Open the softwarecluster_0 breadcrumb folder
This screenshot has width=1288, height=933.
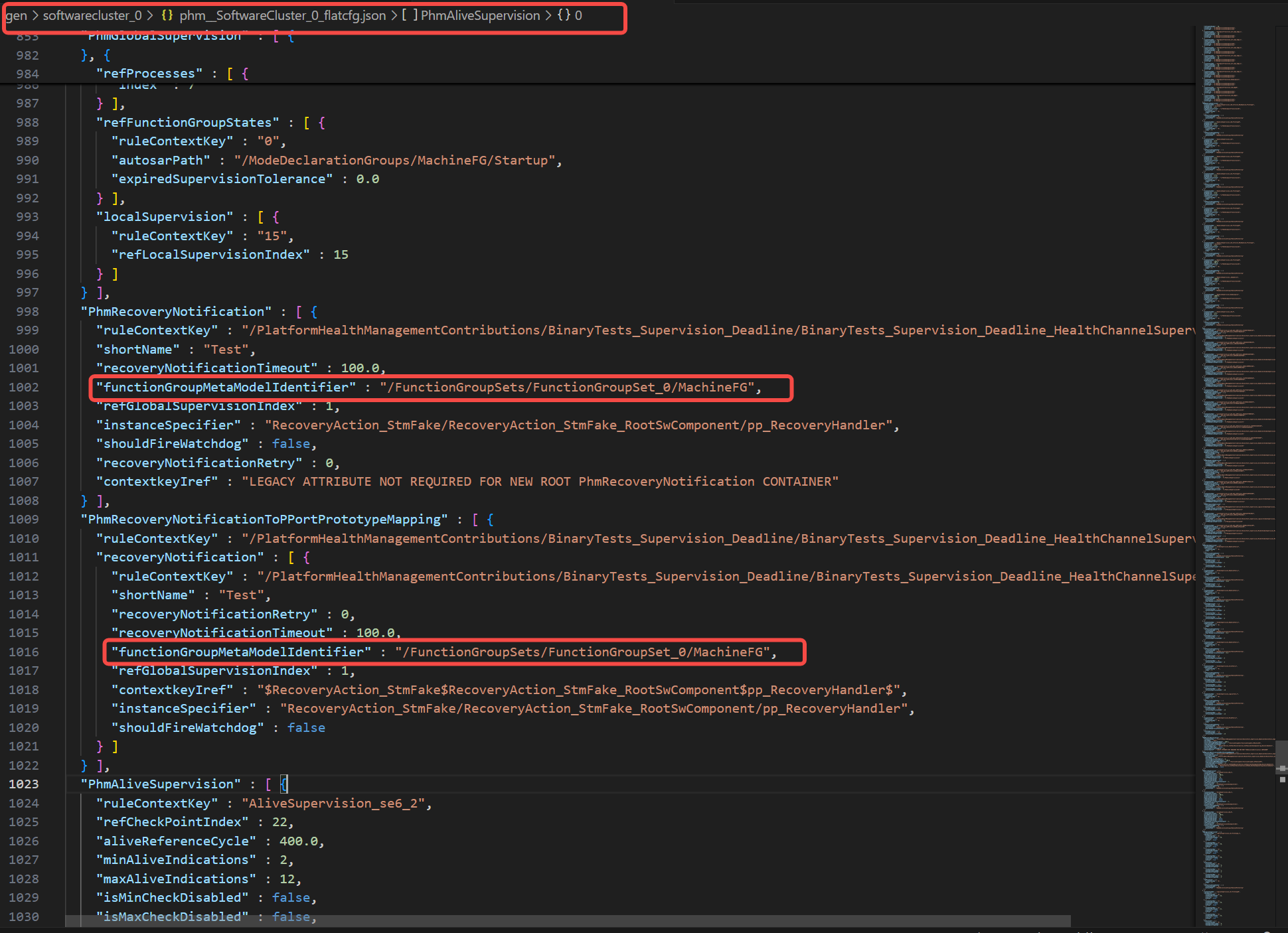[92, 15]
